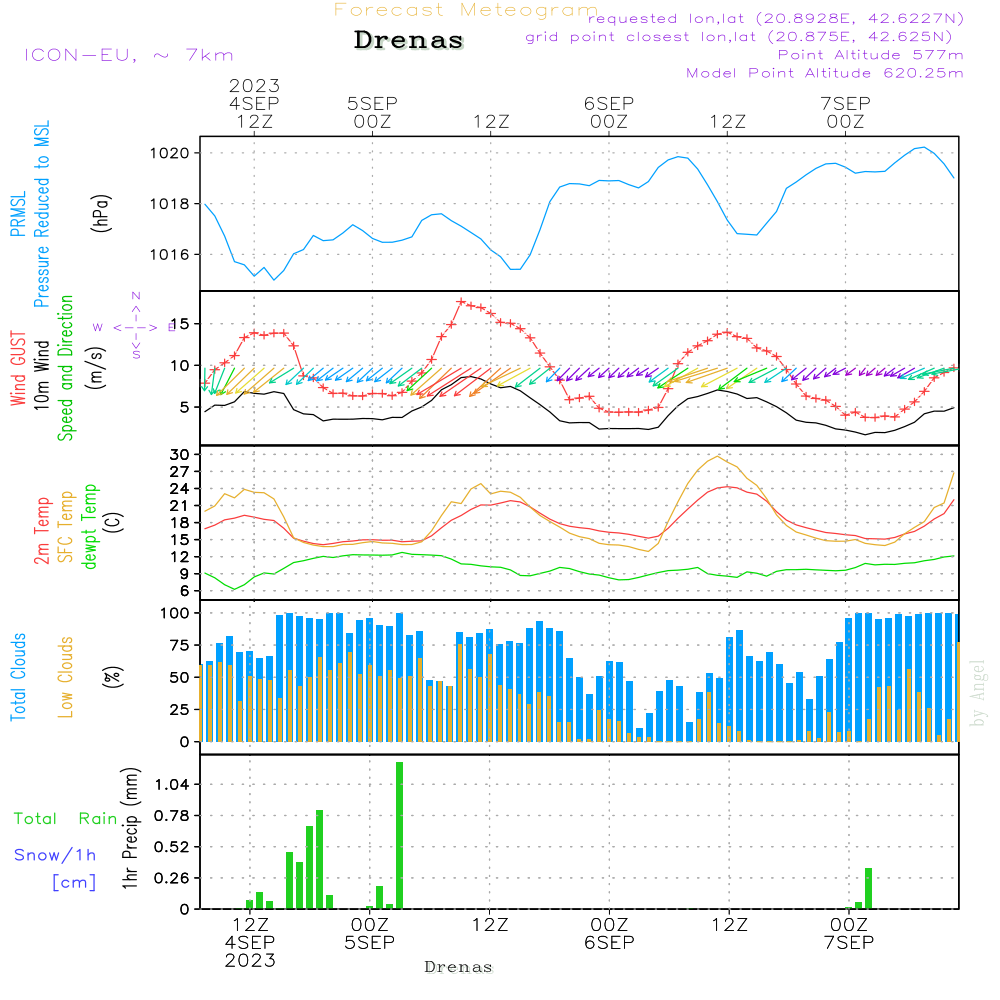Click the 1016 pressure axis value

click(170, 254)
